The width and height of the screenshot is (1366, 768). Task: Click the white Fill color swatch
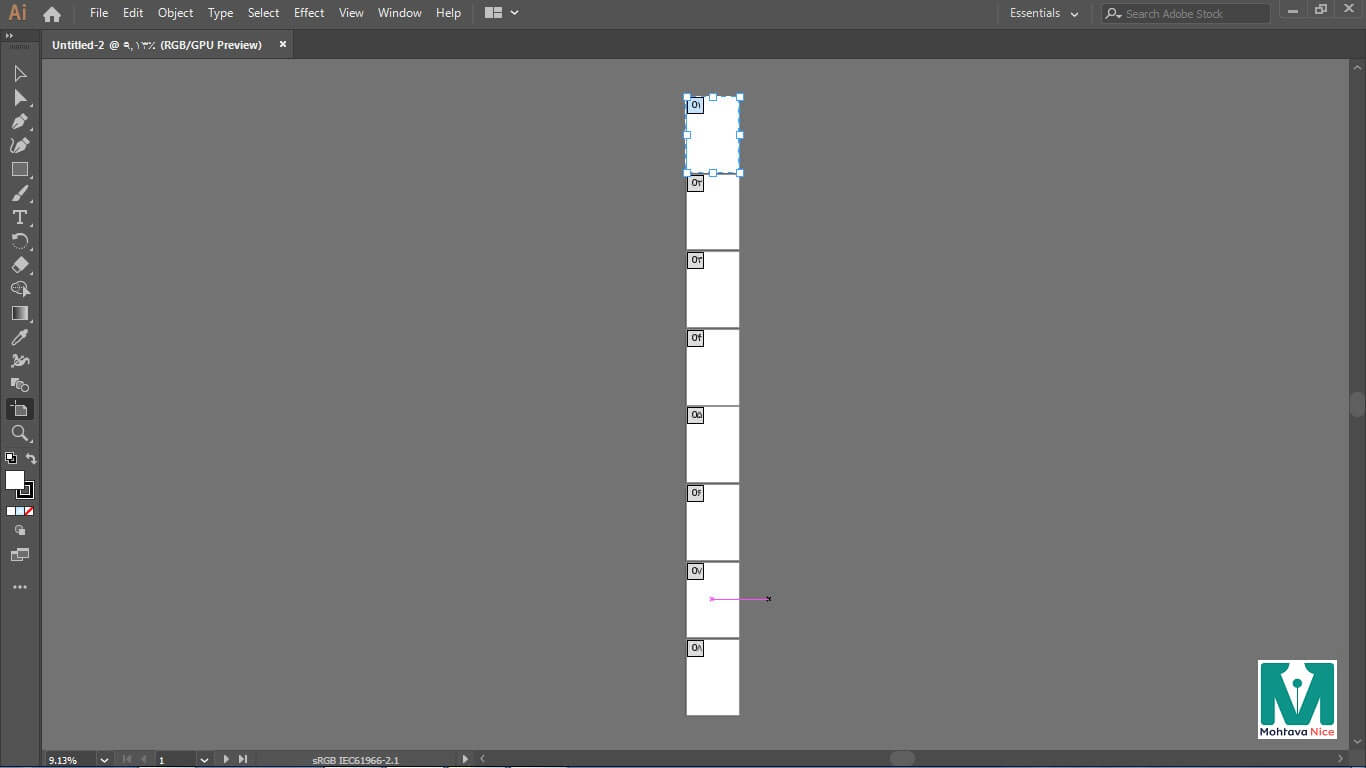[14, 480]
